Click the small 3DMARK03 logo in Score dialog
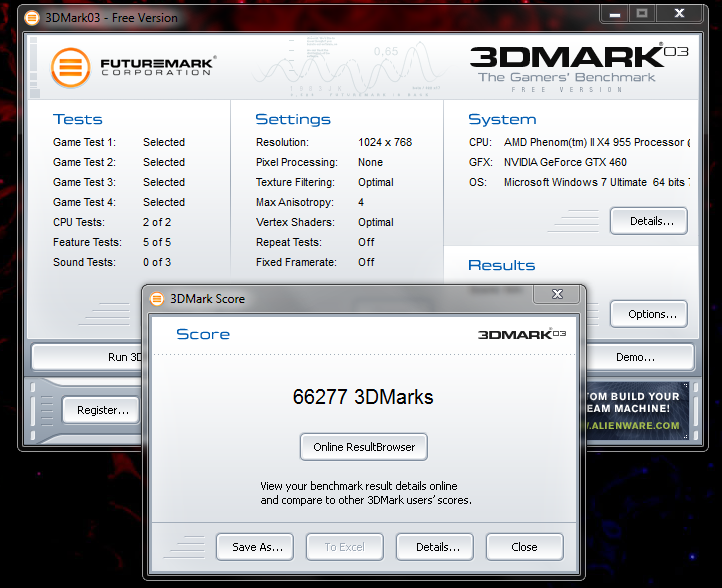This screenshot has height=588, width=722. pyautogui.click(x=522, y=334)
